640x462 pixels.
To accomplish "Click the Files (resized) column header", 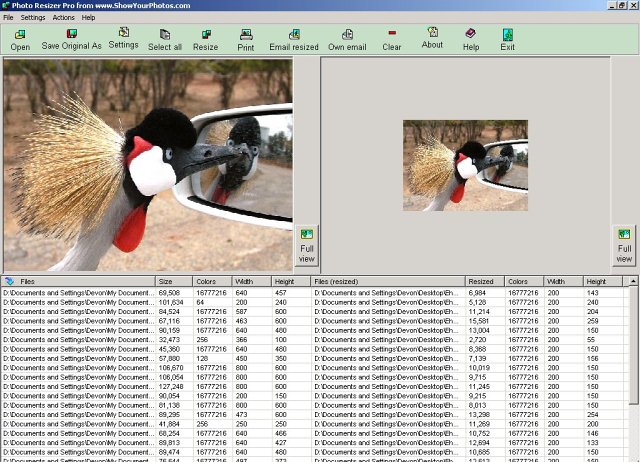I will tap(388, 281).
